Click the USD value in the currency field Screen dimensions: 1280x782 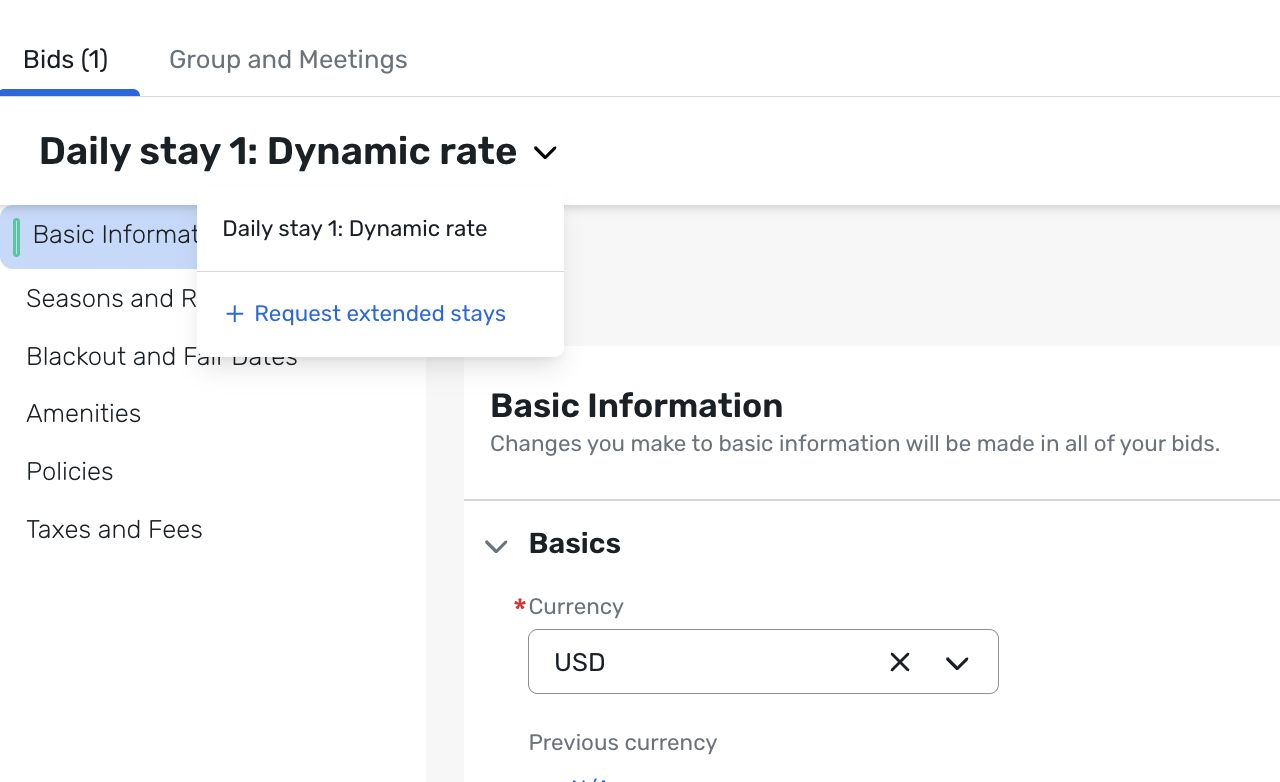tap(580, 663)
